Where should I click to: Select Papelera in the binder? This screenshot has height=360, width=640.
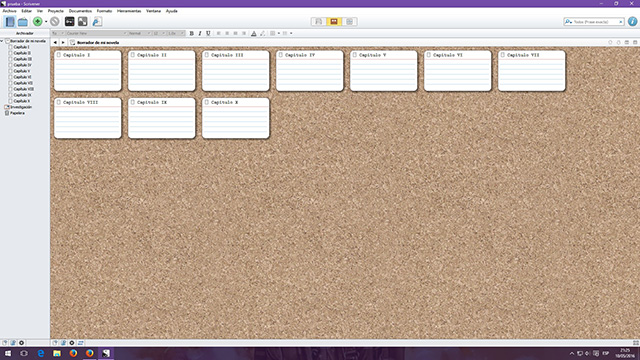click(x=17, y=113)
